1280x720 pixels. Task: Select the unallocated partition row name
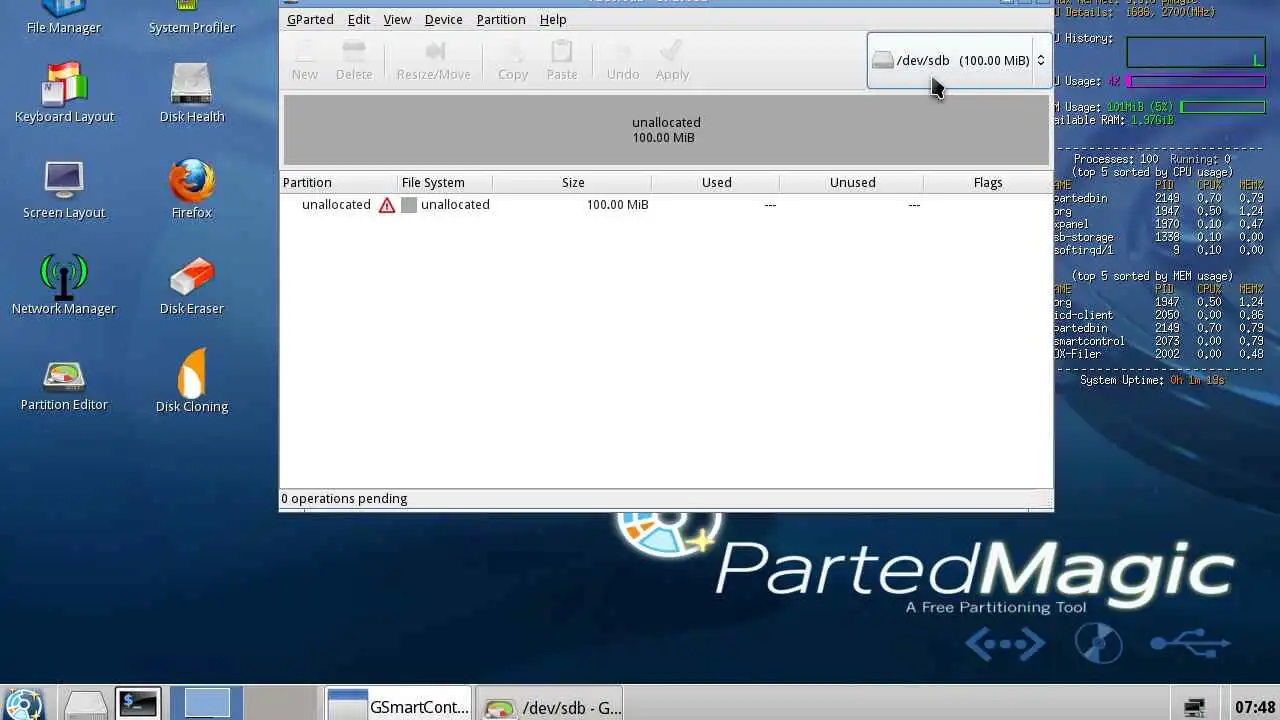[x=336, y=204]
